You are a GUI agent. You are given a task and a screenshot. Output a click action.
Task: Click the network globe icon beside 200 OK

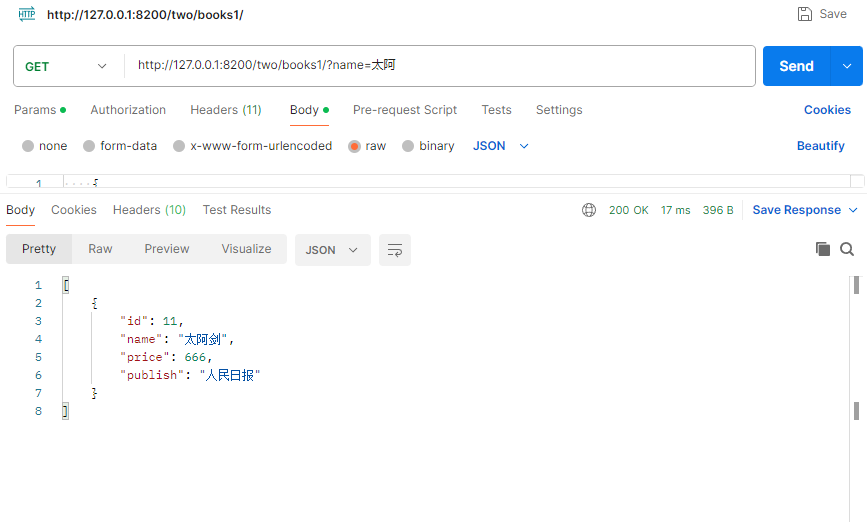[589, 210]
